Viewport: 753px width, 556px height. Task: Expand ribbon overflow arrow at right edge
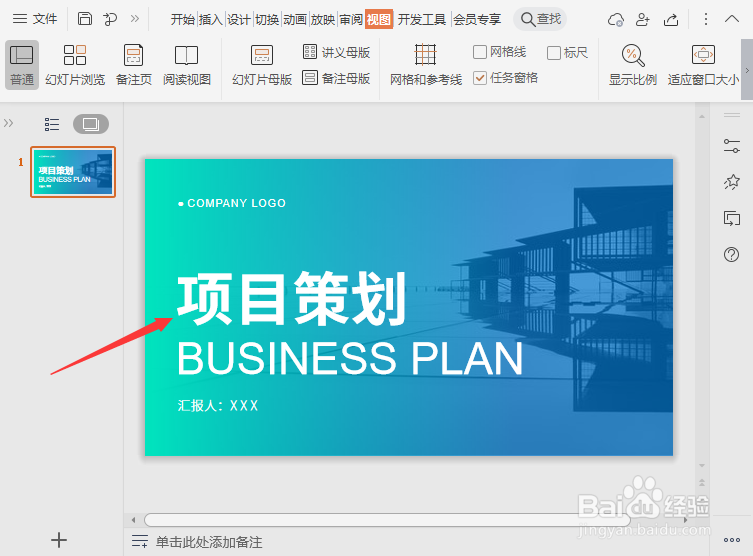(x=747, y=70)
